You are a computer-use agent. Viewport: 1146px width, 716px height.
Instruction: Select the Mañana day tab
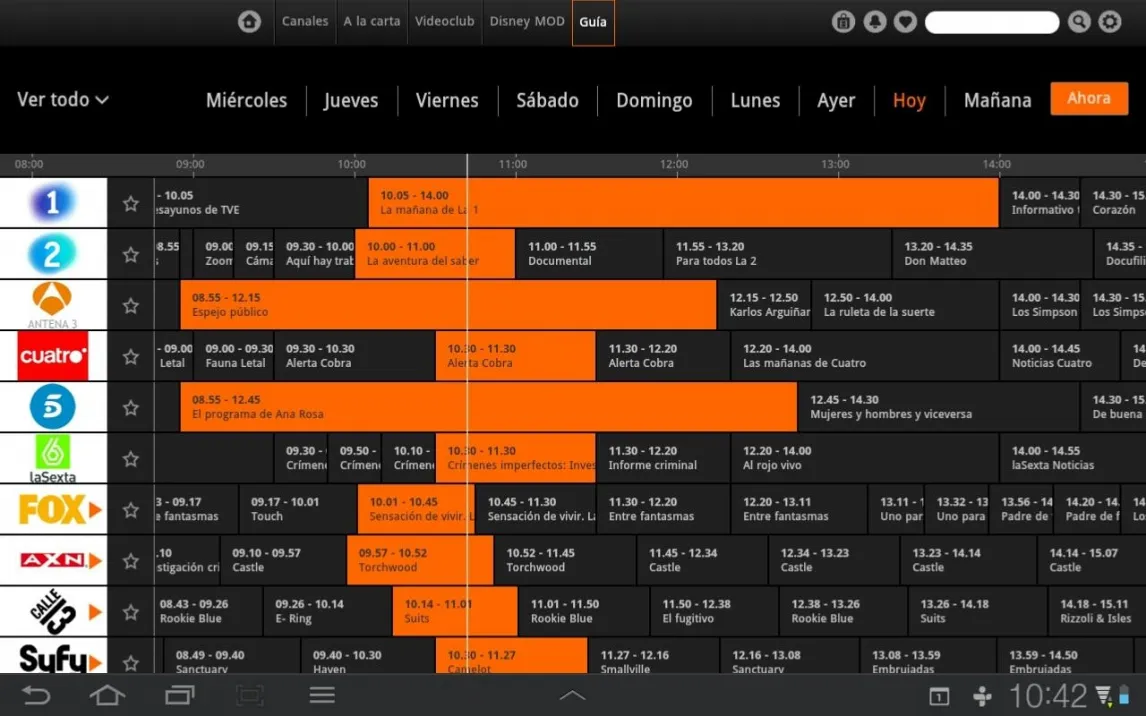(x=997, y=100)
